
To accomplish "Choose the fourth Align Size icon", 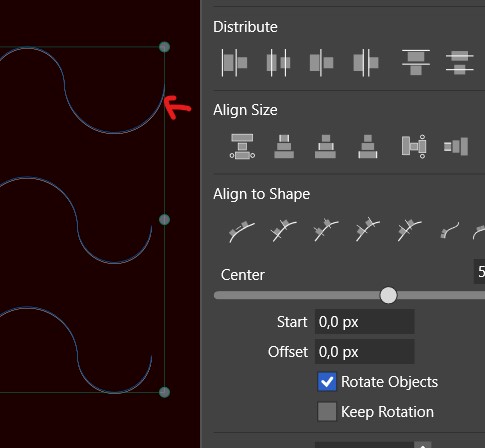I will click(x=368, y=146).
